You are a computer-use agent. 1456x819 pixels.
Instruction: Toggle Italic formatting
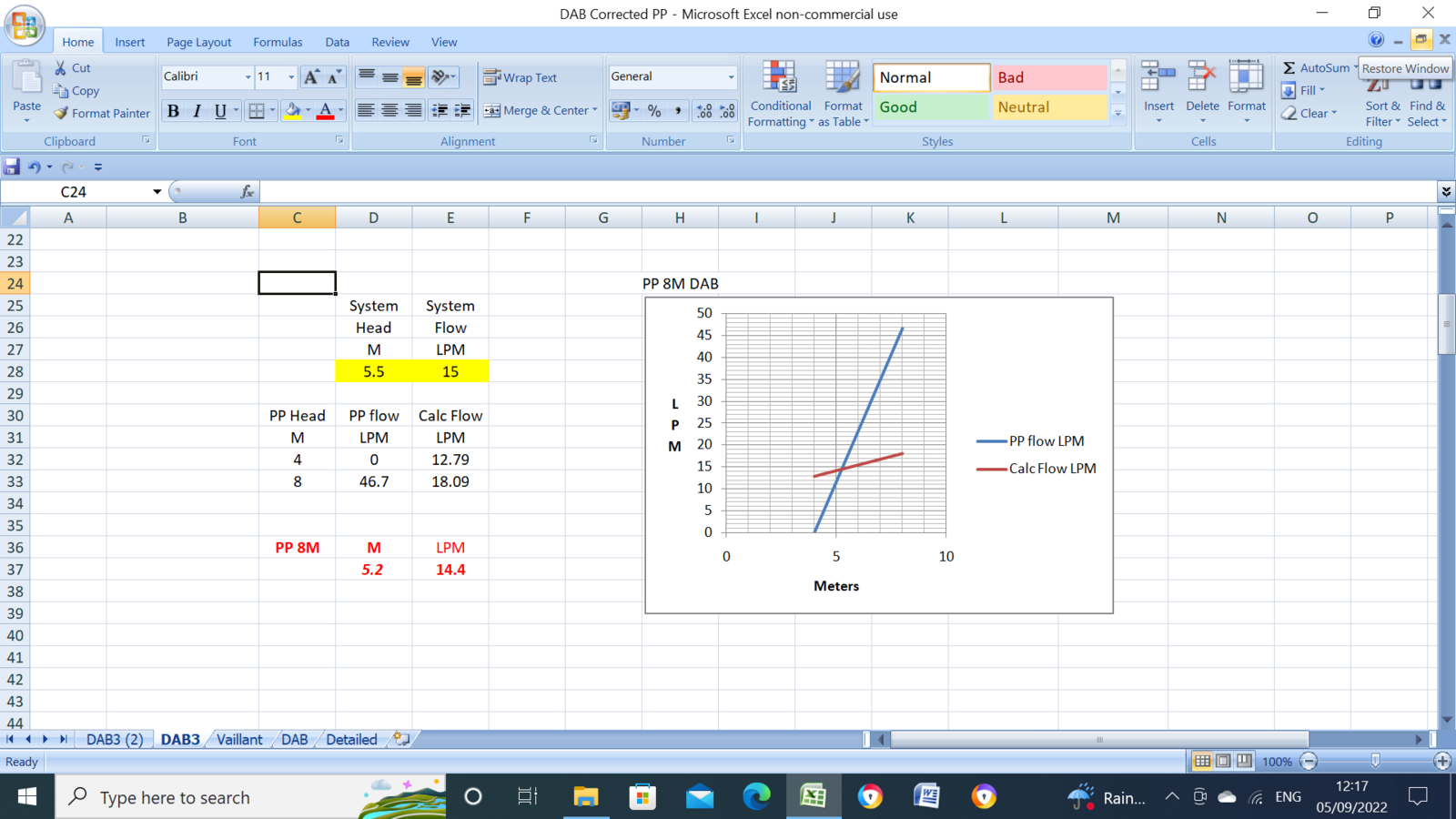pyautogui.click(x=197, y=111)
